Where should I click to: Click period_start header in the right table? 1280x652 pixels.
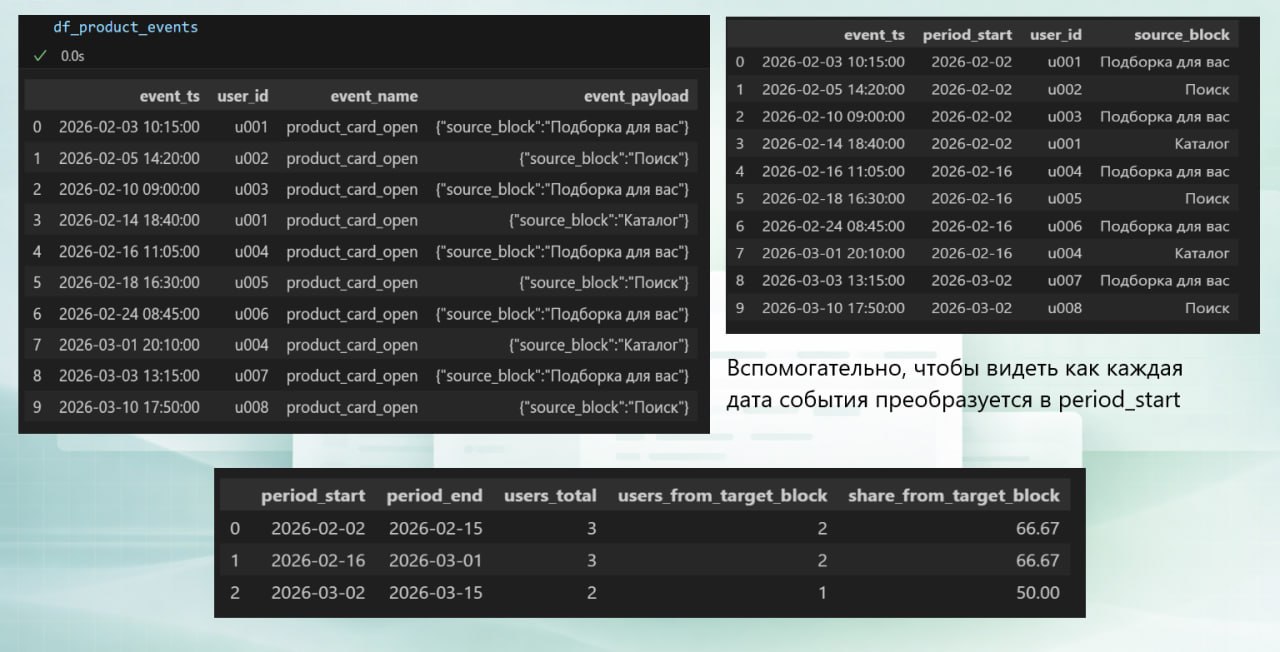coord(967,34)
